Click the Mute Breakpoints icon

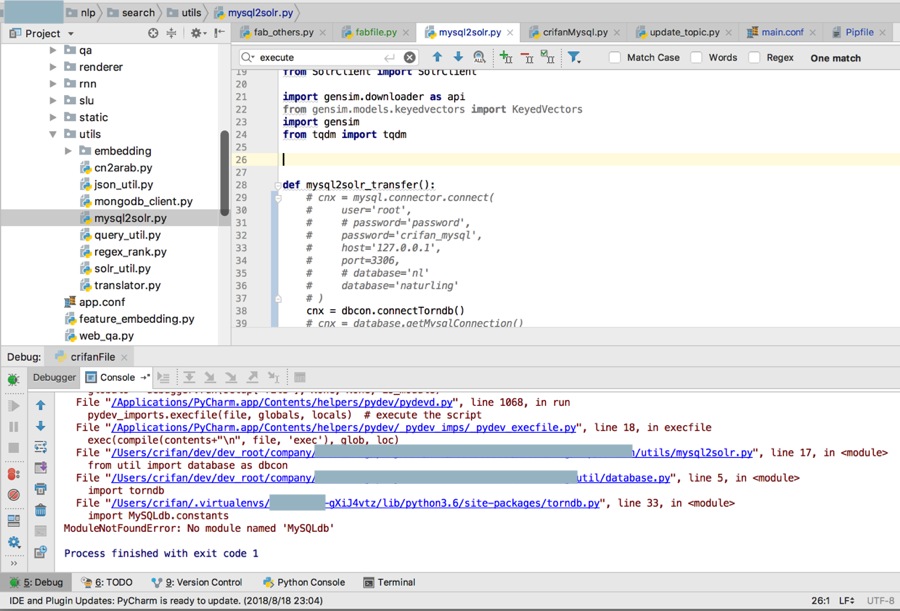click(13, 495)
